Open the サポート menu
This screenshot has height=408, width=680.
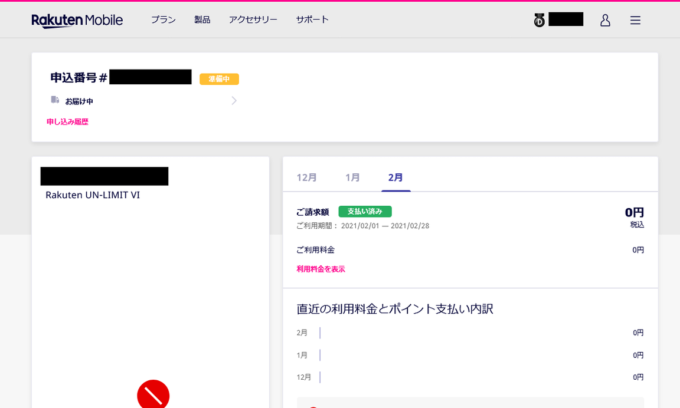tap(312, 20)
